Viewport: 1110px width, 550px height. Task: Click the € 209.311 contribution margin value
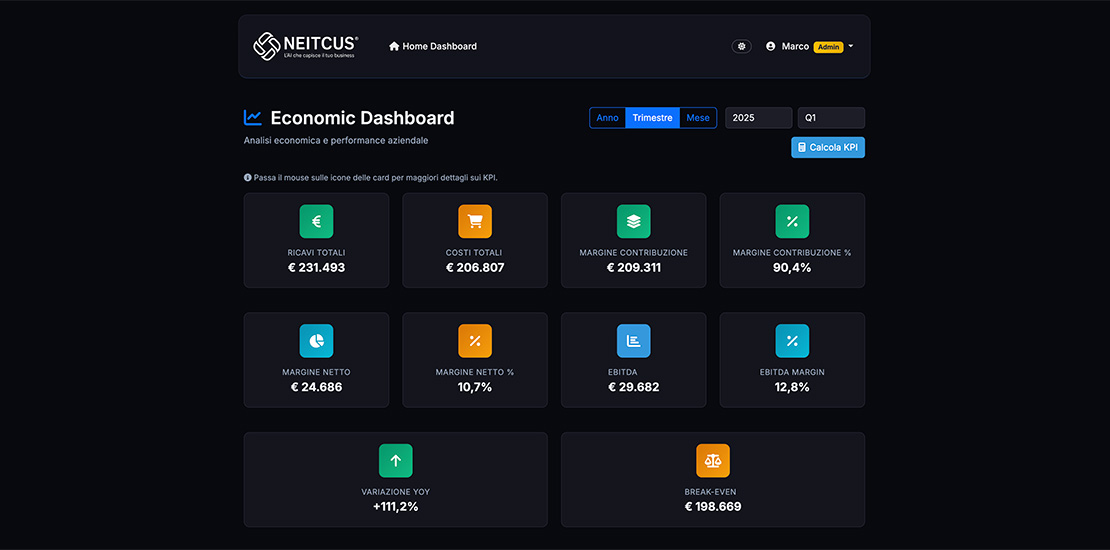[634, 268]
